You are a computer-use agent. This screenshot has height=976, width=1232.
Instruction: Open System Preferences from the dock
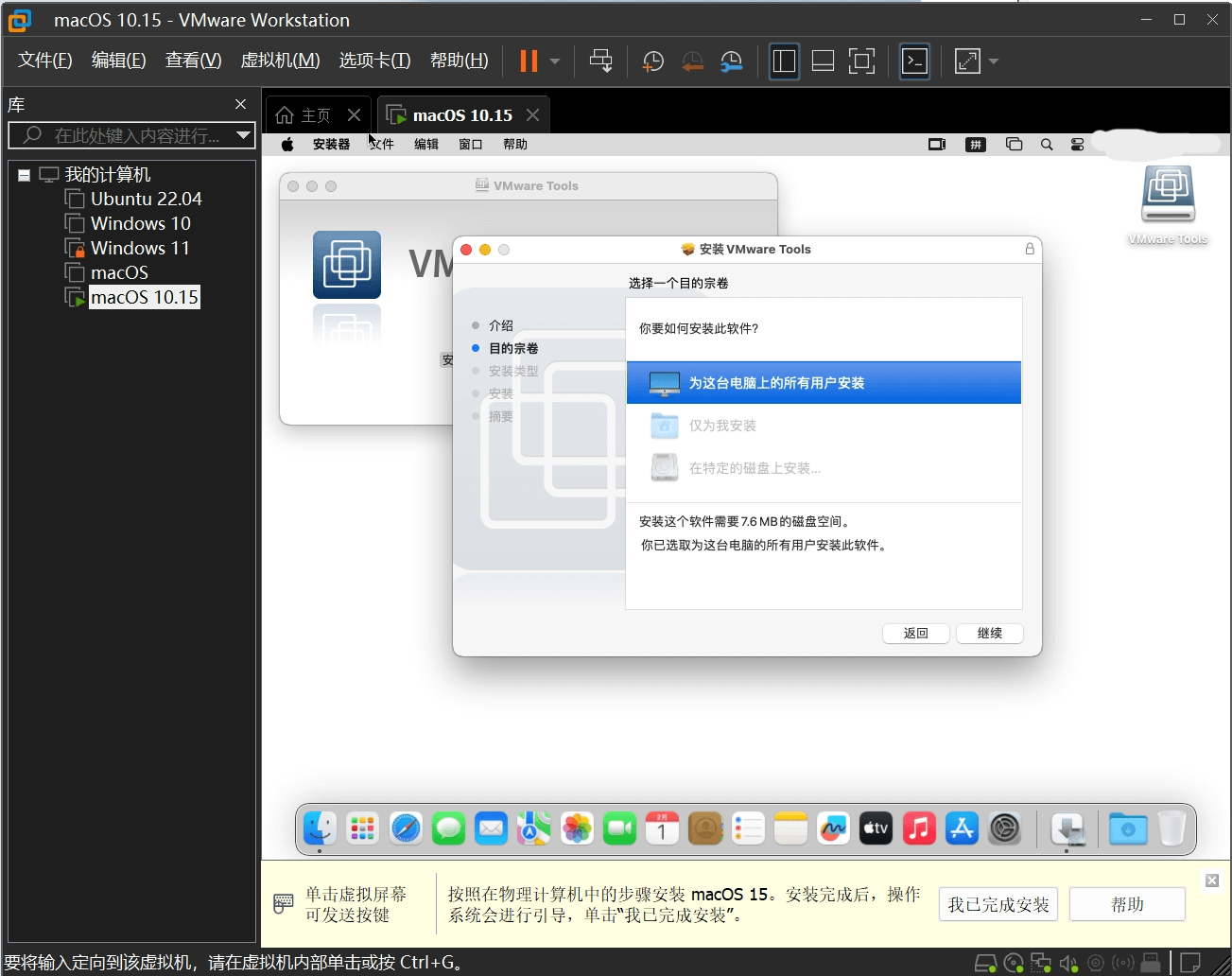click(x=1004, y=829)
